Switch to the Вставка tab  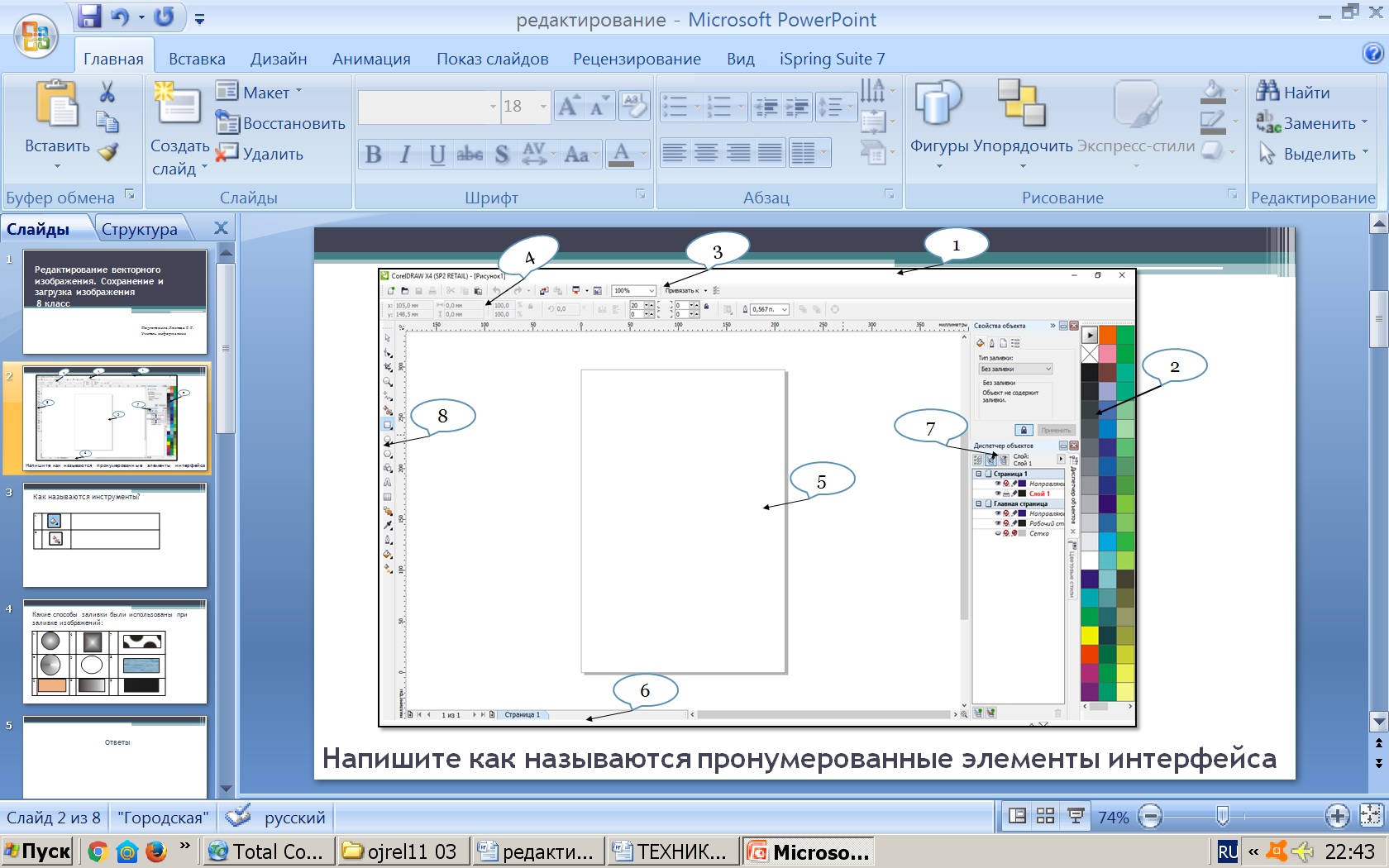[197, 59]
